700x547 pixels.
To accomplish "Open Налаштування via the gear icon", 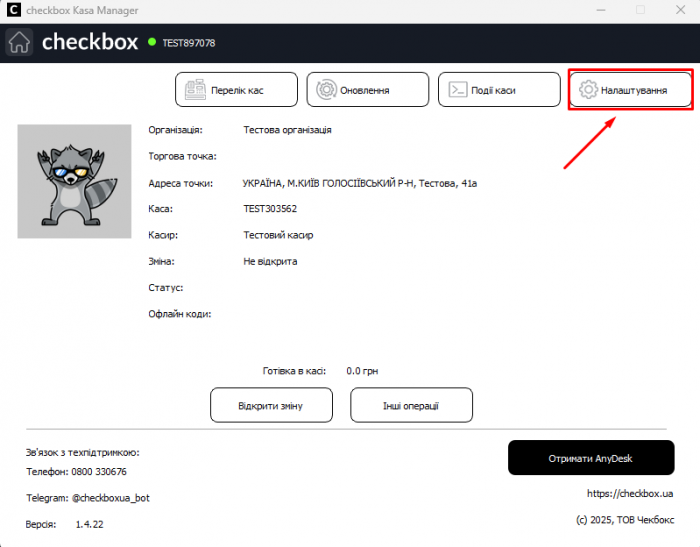I will [x=588, y=90].
